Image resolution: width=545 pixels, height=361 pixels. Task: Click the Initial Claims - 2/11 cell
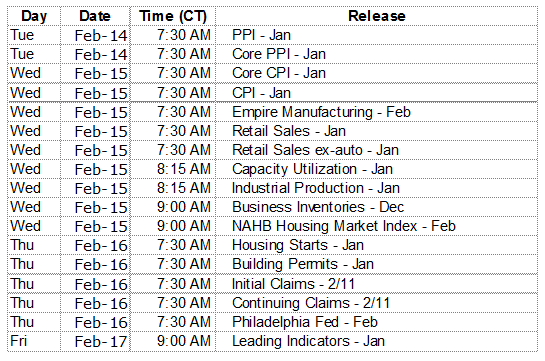pos(376,284)
